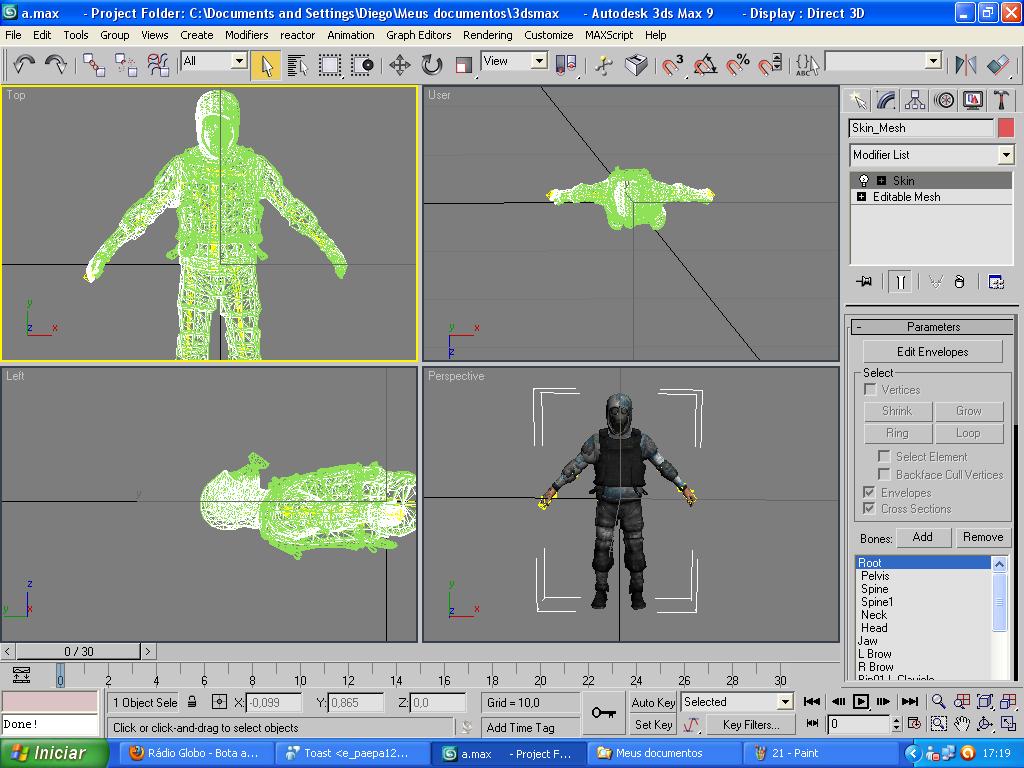Select the Pelvis bone in list
1024x768 pixels.
click(x=875, y=575)
